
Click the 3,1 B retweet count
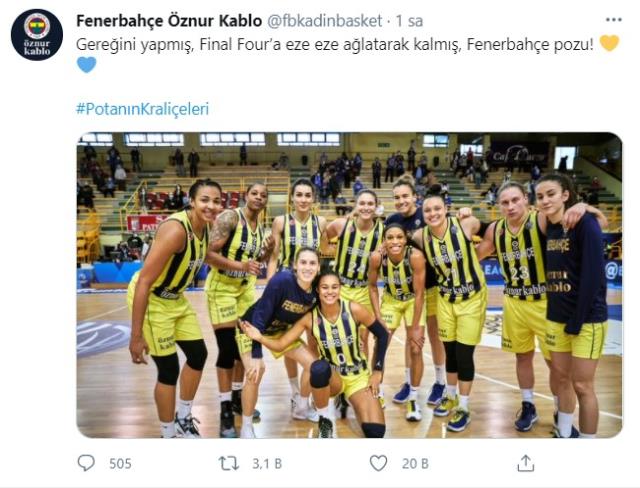click(267, 464)
